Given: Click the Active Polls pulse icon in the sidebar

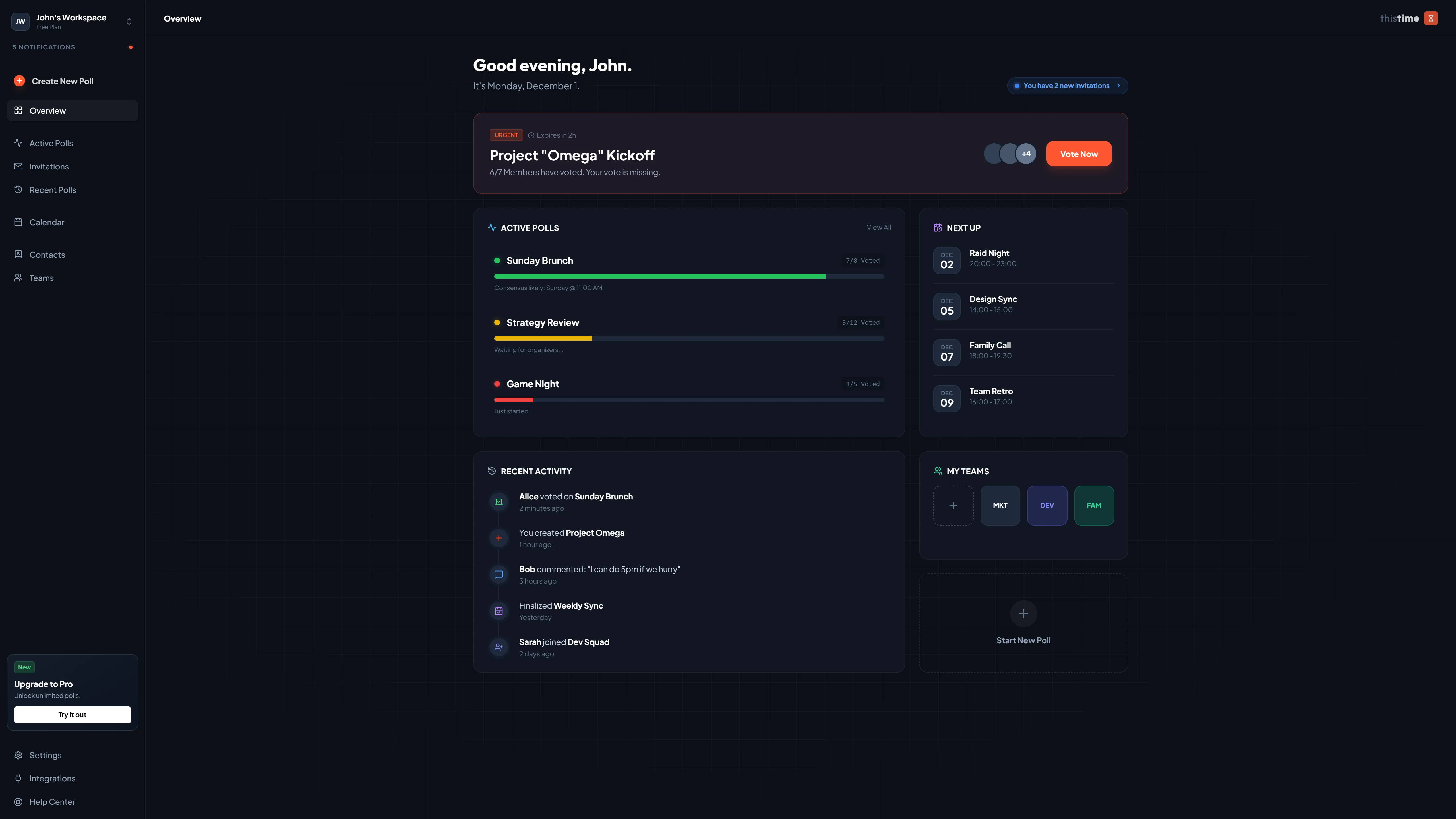Looking at the screenshot, I should point(18,143).
